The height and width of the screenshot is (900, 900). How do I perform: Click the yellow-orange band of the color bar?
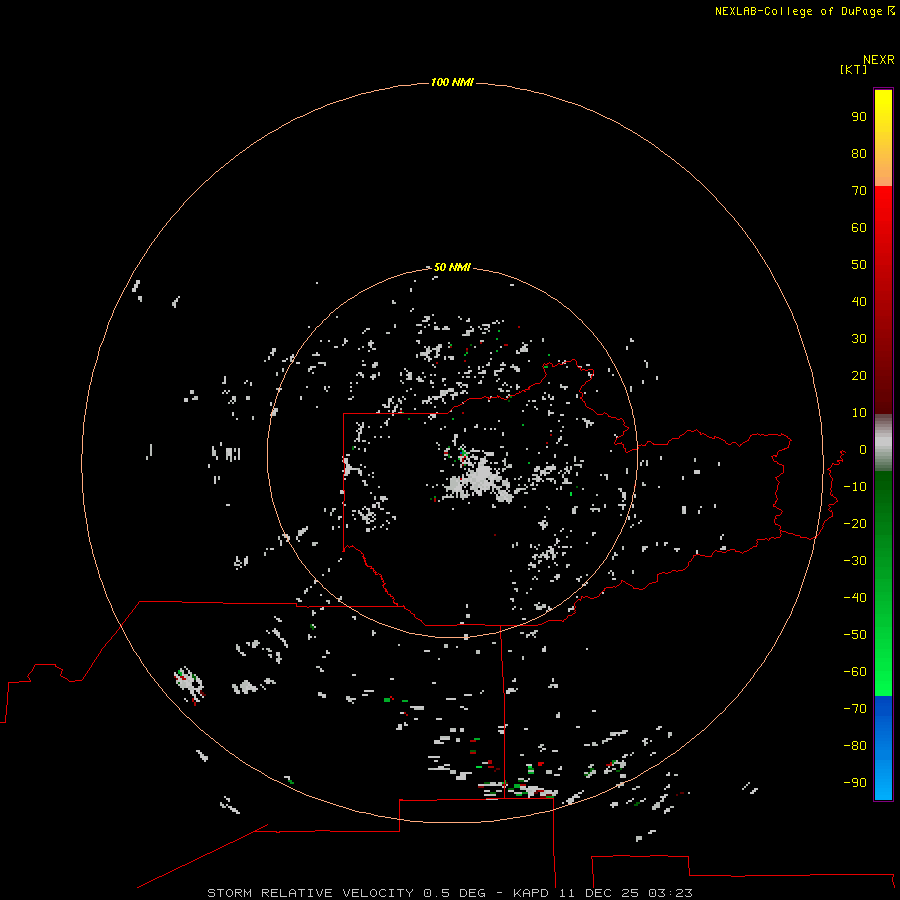point(883,138)
